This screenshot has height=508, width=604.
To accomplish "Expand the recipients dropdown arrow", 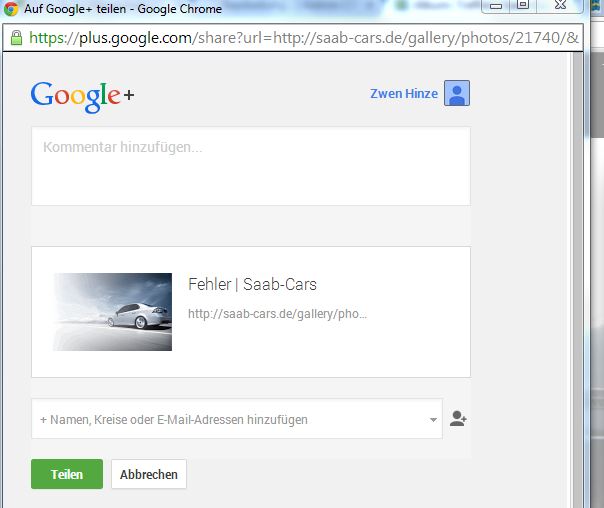I will tap(433, 419).
